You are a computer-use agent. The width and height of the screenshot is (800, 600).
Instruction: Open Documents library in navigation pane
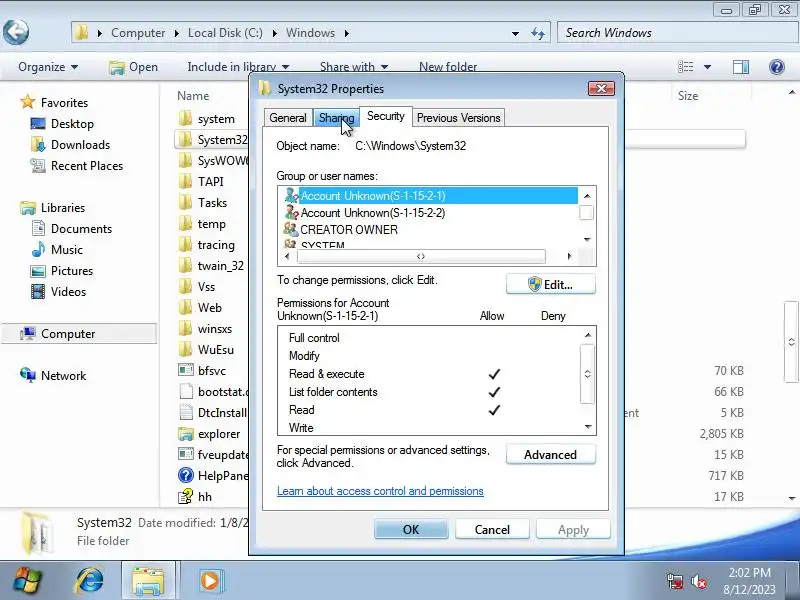click(x=81, y=229)
